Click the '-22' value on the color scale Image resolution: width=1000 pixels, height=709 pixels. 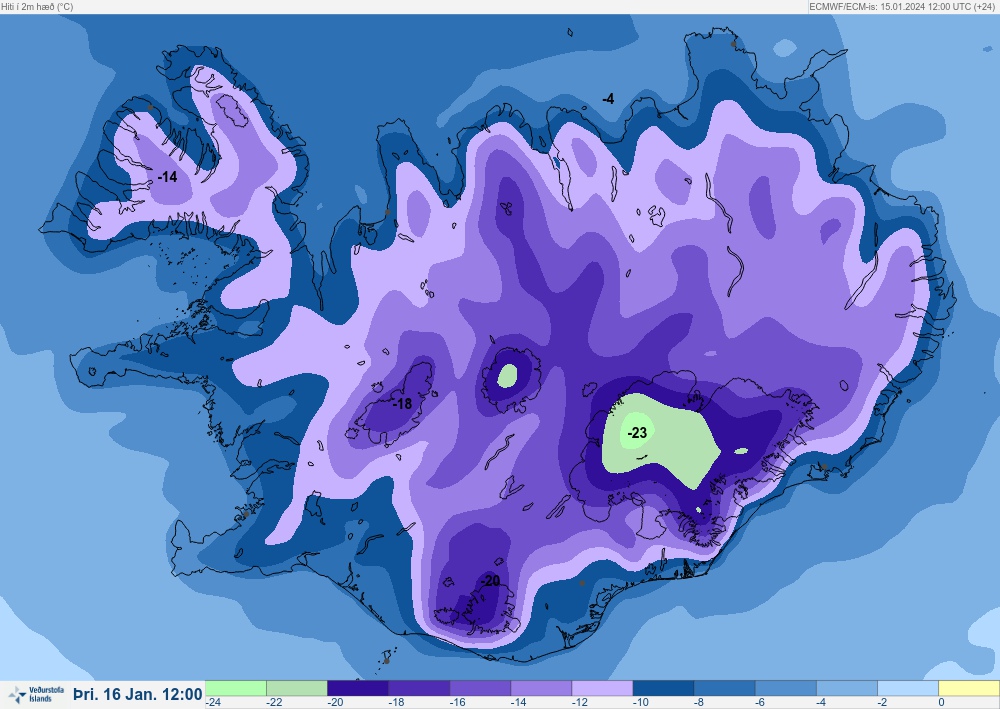(x=274, y=703)
